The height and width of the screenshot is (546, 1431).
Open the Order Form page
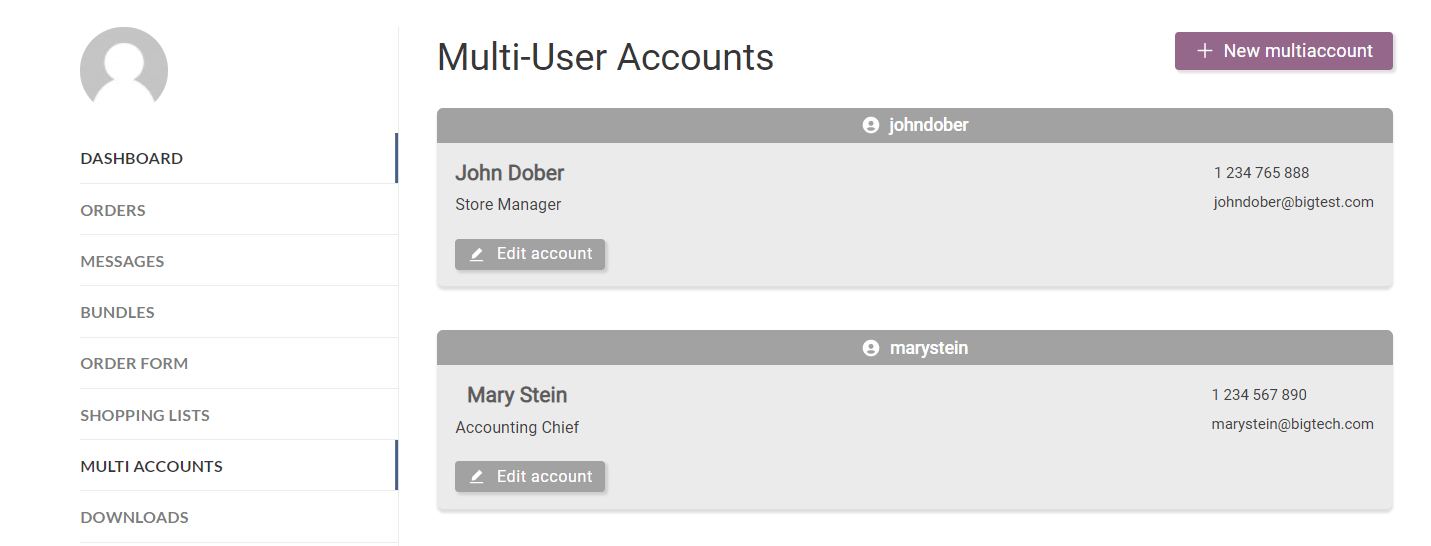click(x=134, y=363)
